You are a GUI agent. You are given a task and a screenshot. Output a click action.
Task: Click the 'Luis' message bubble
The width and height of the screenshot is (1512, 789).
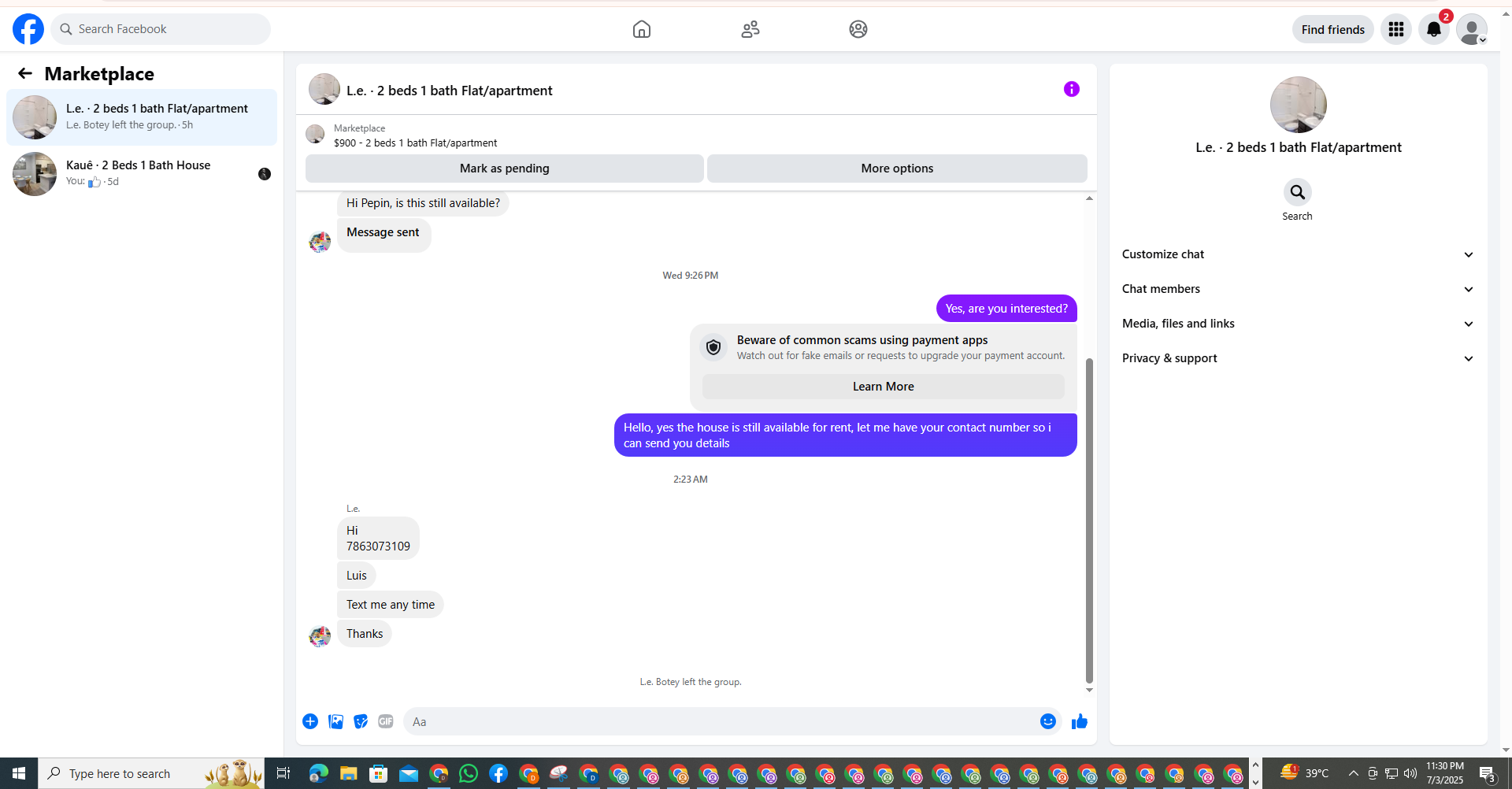[x=357, y=576]
